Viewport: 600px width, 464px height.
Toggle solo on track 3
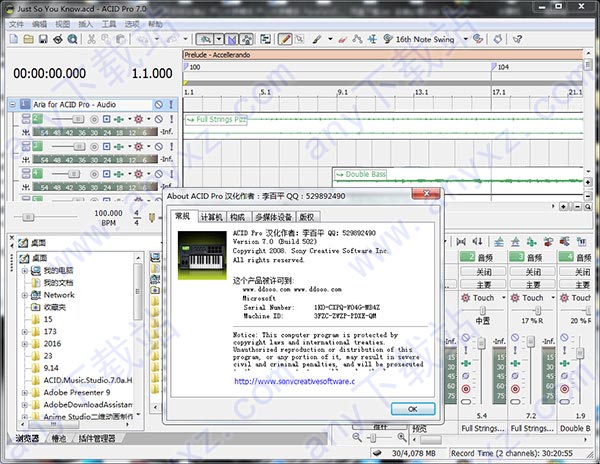pyautogui.click(x=171, y=147)
